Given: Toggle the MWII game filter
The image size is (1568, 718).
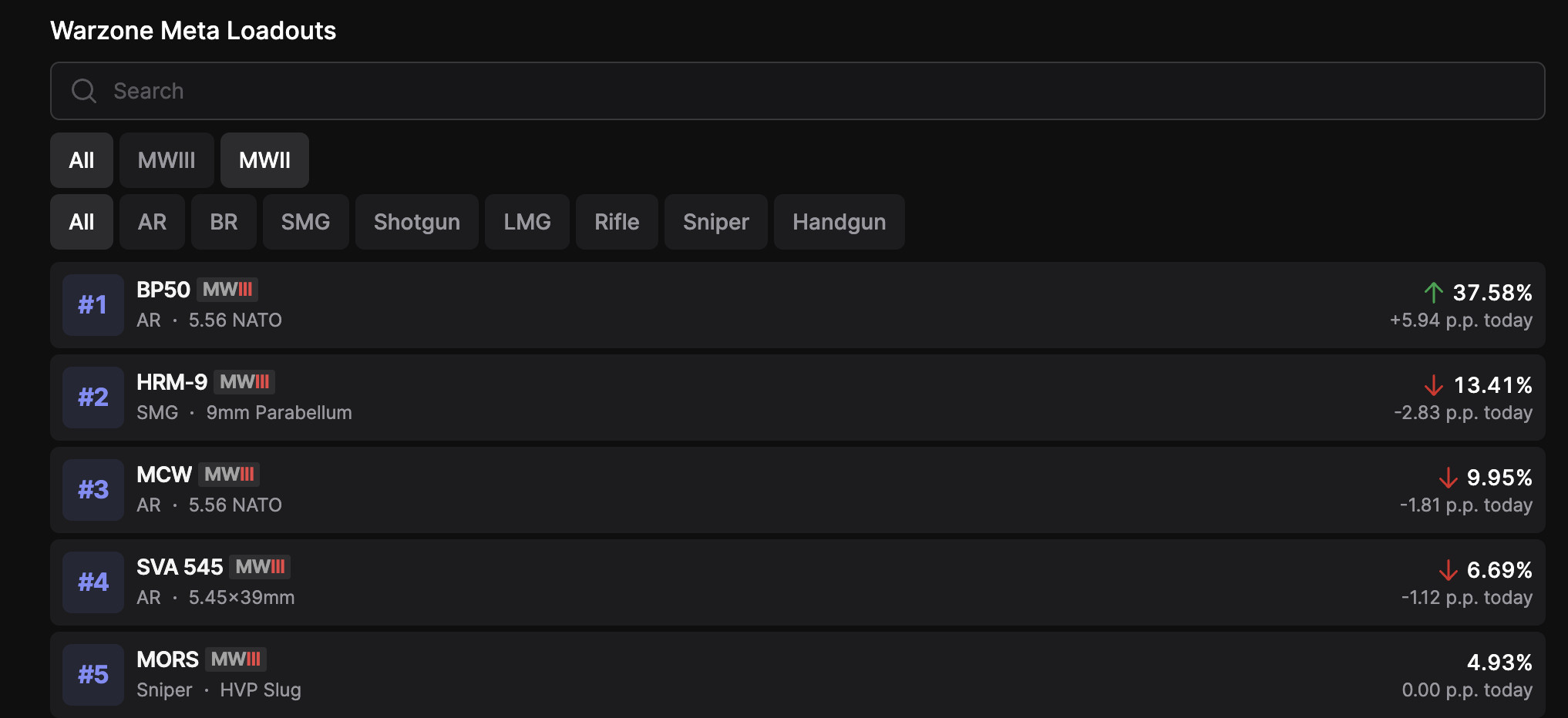Looking at the screenshot, I should [264, 160].
